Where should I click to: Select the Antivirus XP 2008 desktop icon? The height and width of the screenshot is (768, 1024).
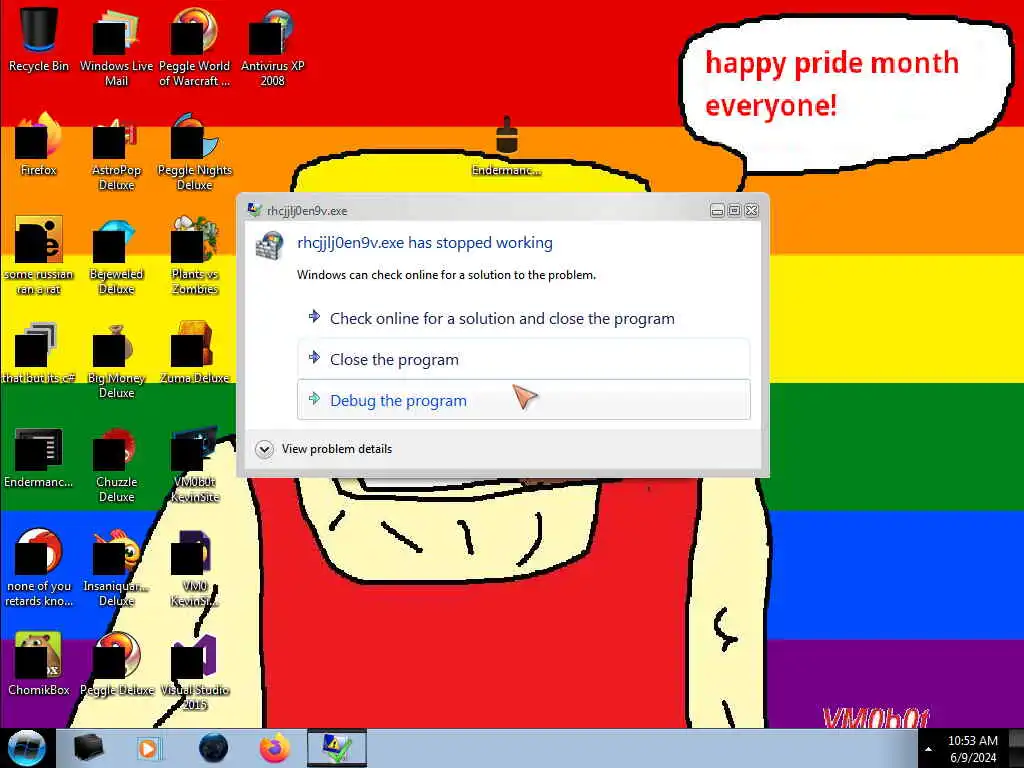point(272,48)
